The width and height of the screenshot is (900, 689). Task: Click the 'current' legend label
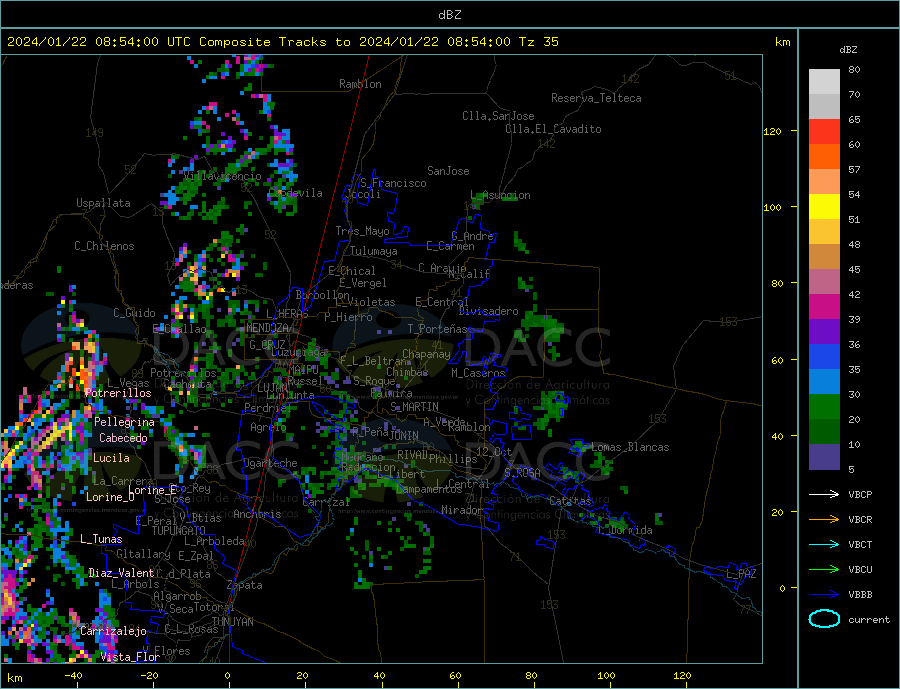(869, 620)
